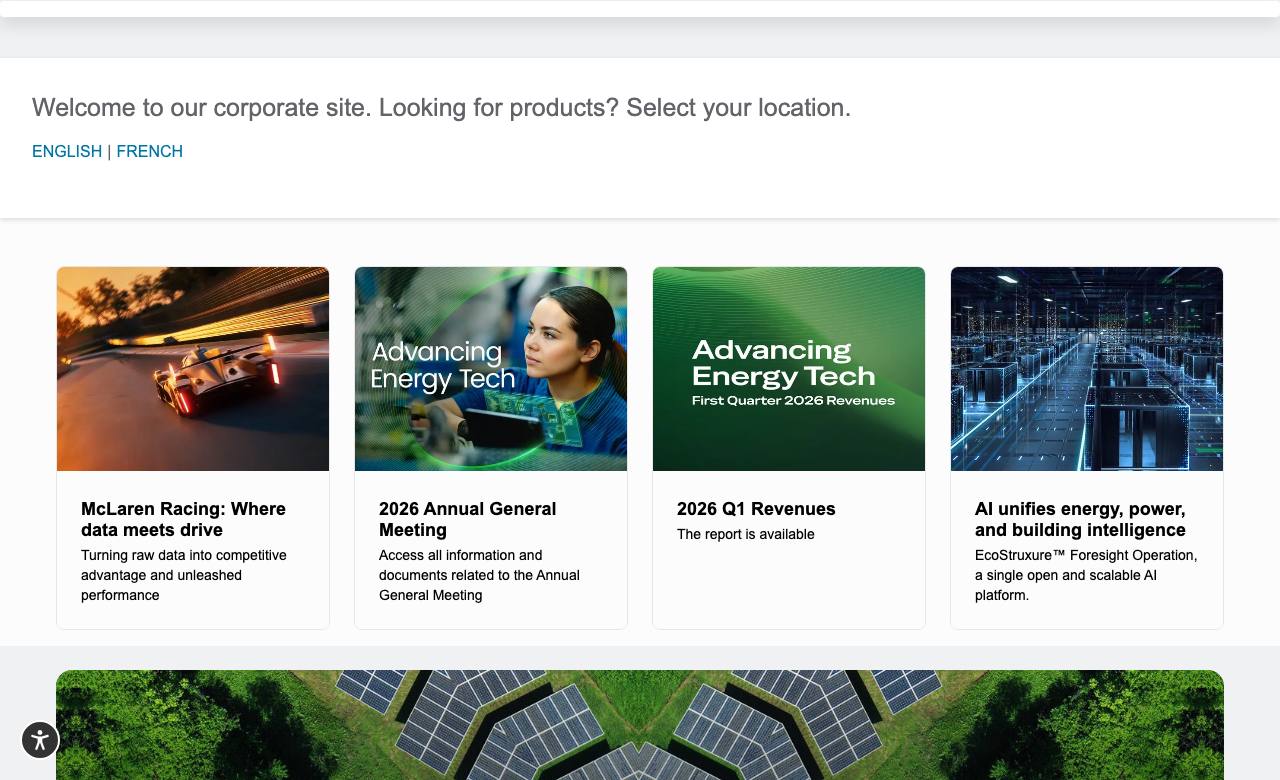
Task: Click 'Access all information and documents' description
Action: click(x=479, y=575)
